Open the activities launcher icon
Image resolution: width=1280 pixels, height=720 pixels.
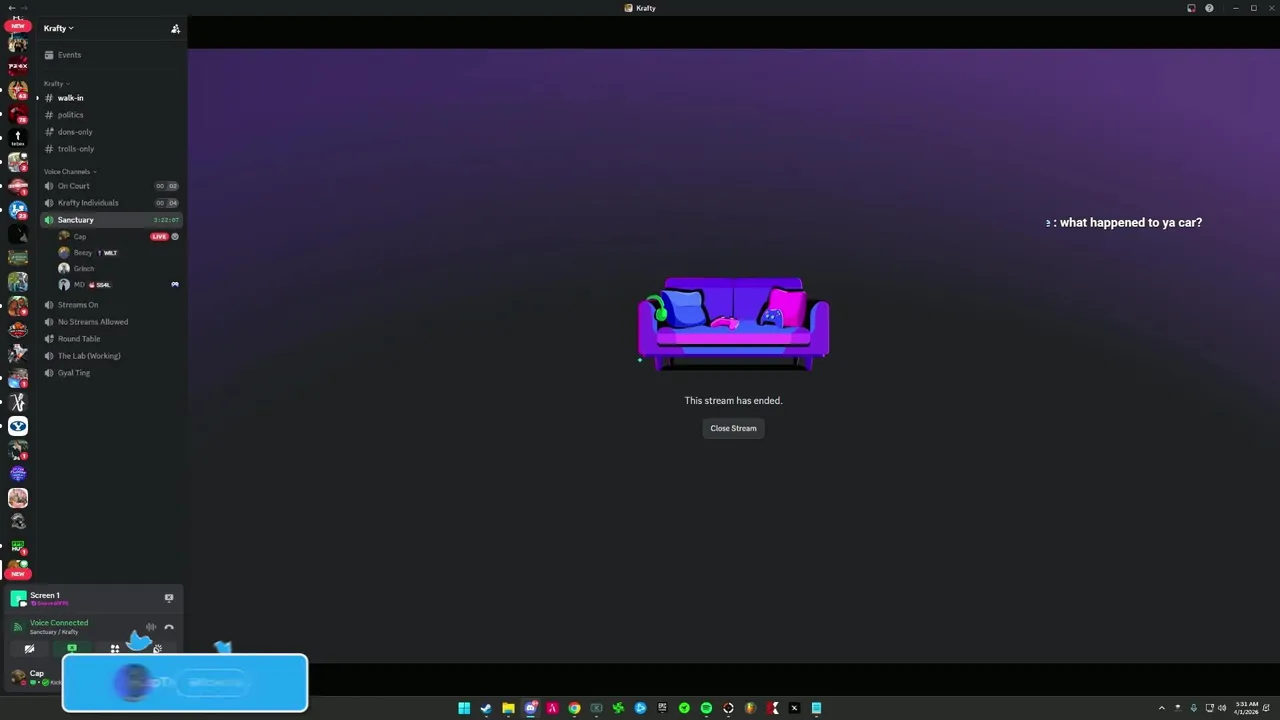coord(115,649)
